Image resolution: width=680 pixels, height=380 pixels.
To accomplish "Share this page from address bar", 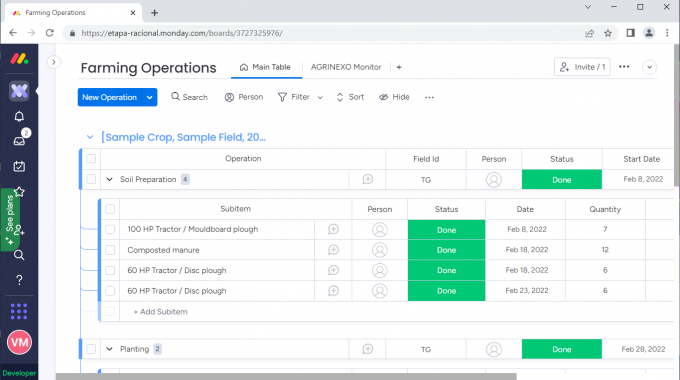I will (x=589, y=33).
